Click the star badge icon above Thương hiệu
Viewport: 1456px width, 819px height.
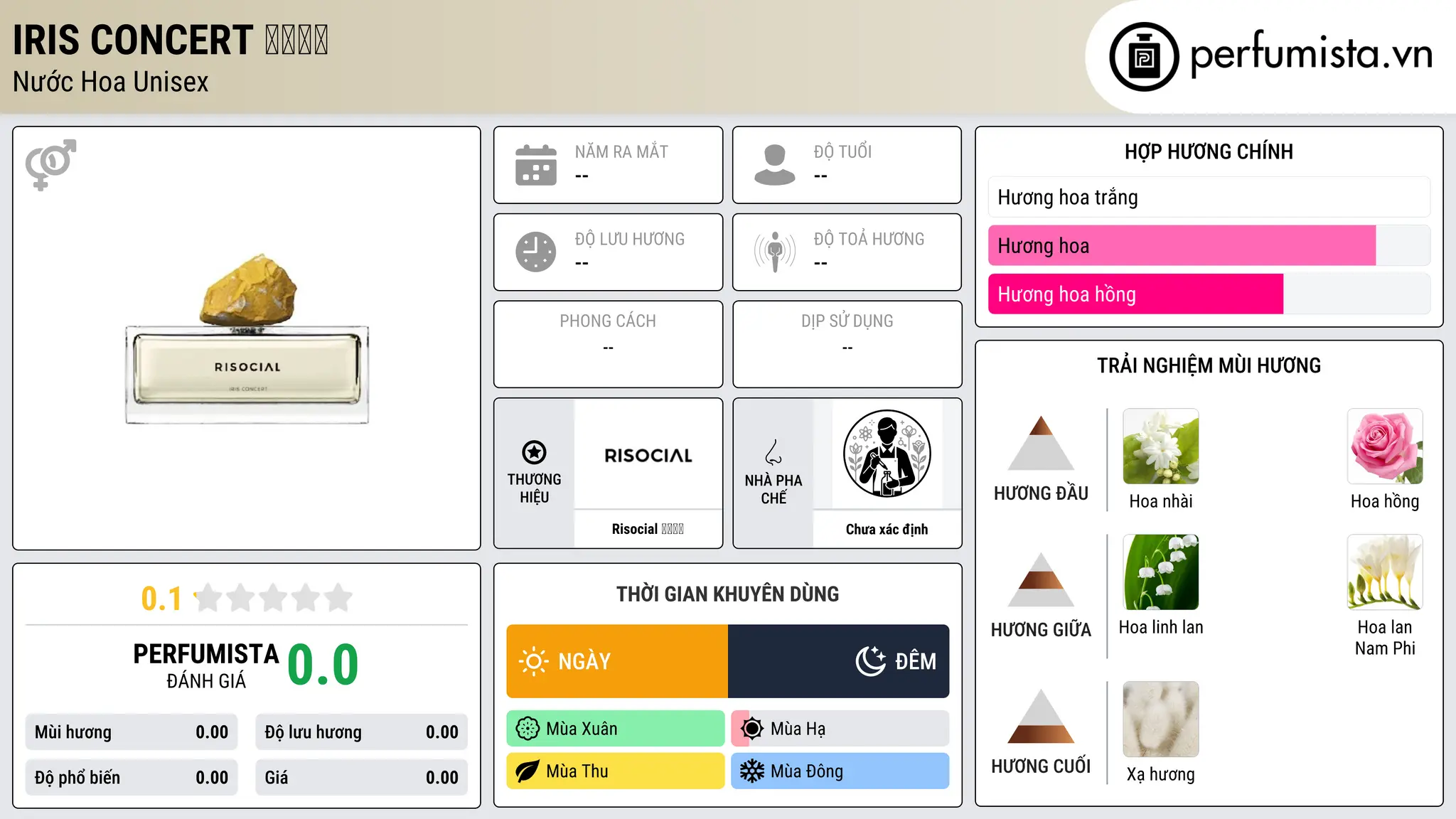click(x=534, y=452)
